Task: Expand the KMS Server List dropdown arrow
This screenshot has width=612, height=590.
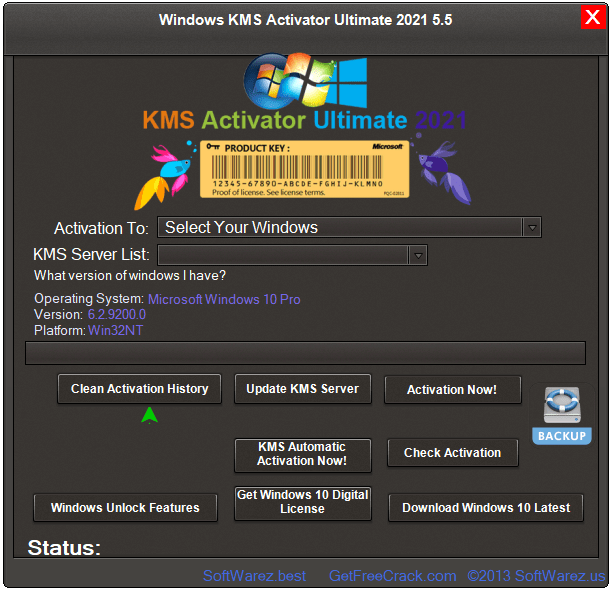Action: click(418, 256)
